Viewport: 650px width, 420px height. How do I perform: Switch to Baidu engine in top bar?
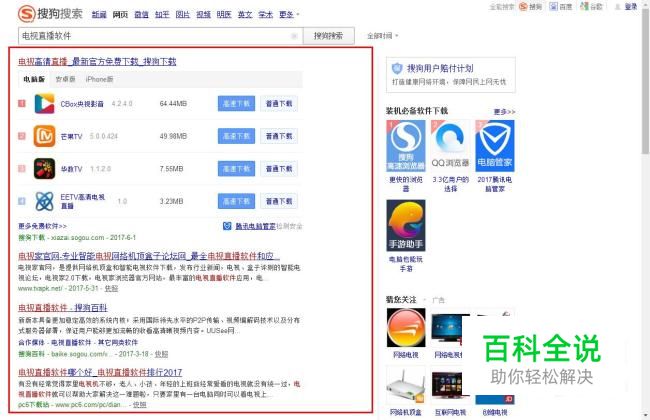coord(561,7)
